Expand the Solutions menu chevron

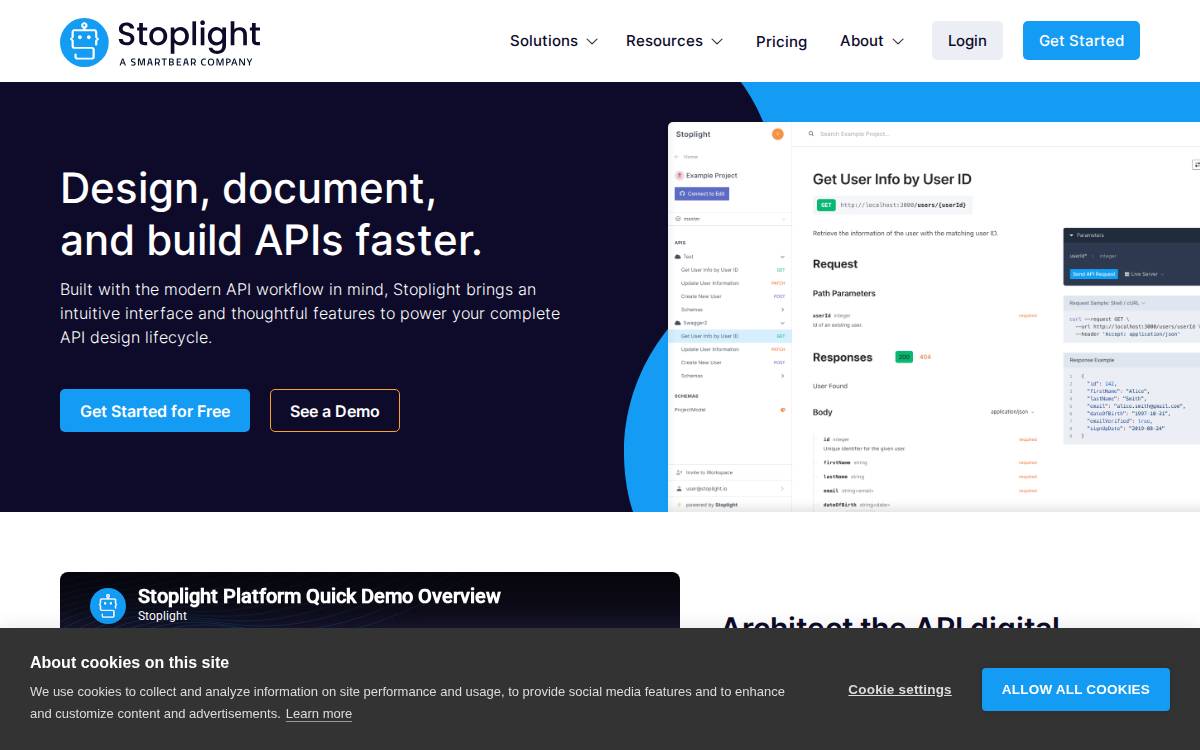592,42
